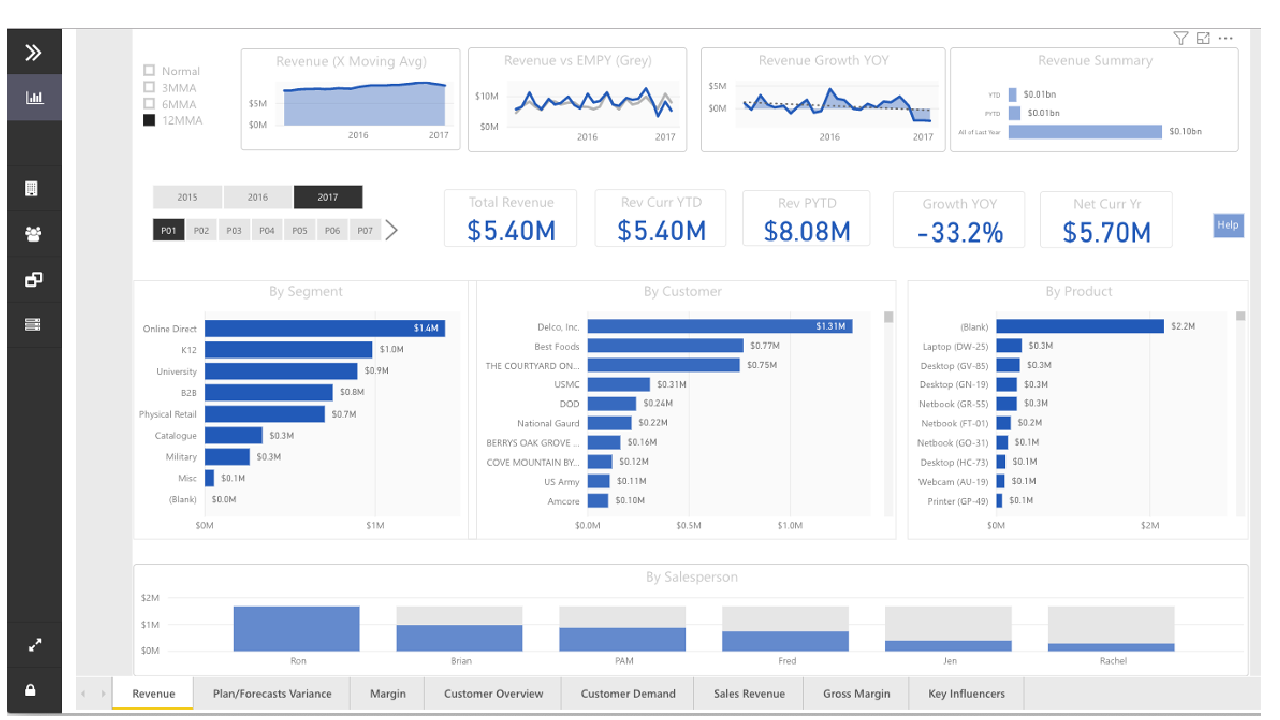Check the Normal moving average checkbox
1280x720 pixels.
(149, 71)
